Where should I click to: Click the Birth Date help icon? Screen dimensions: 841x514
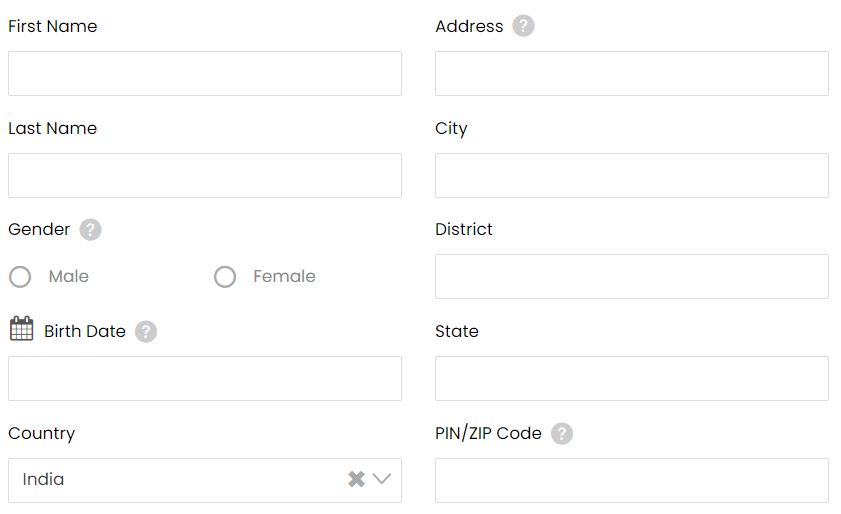click(x=145, y=332)
